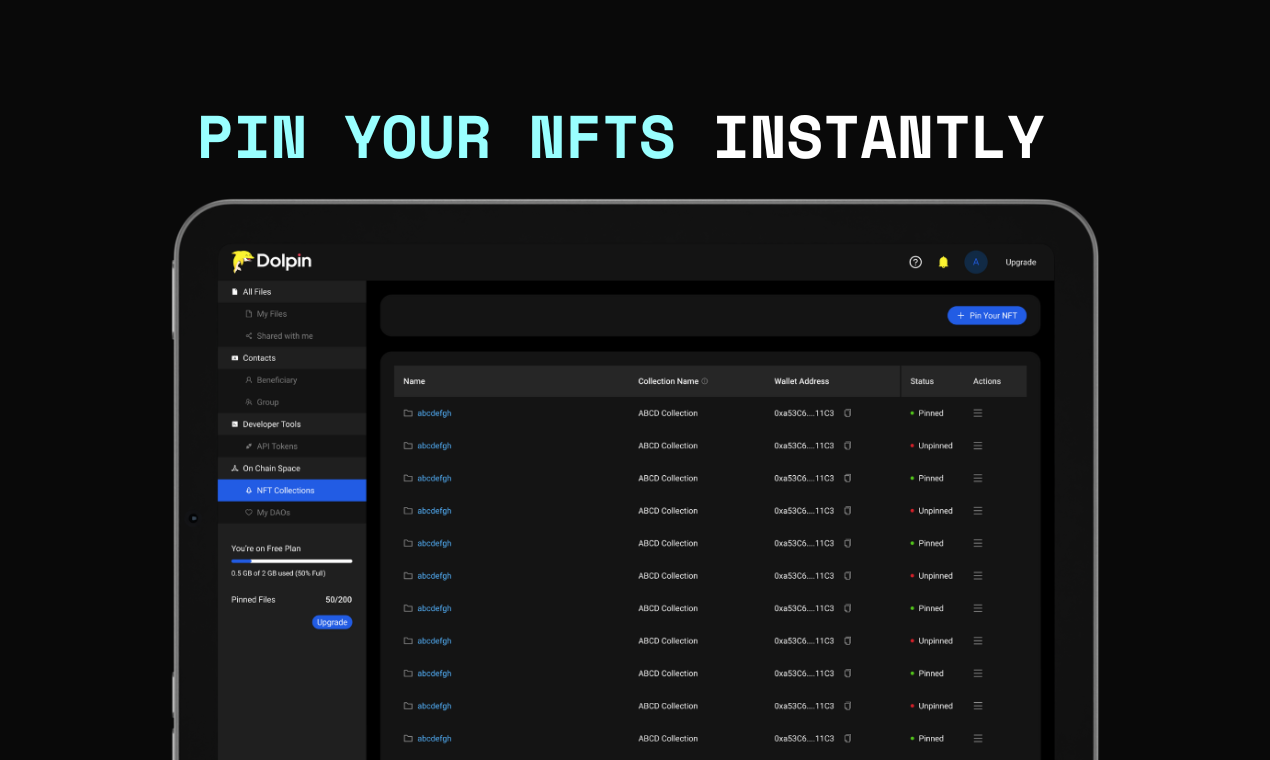
Task: Copy wallet address in the second table row
Action: point(847,446)
